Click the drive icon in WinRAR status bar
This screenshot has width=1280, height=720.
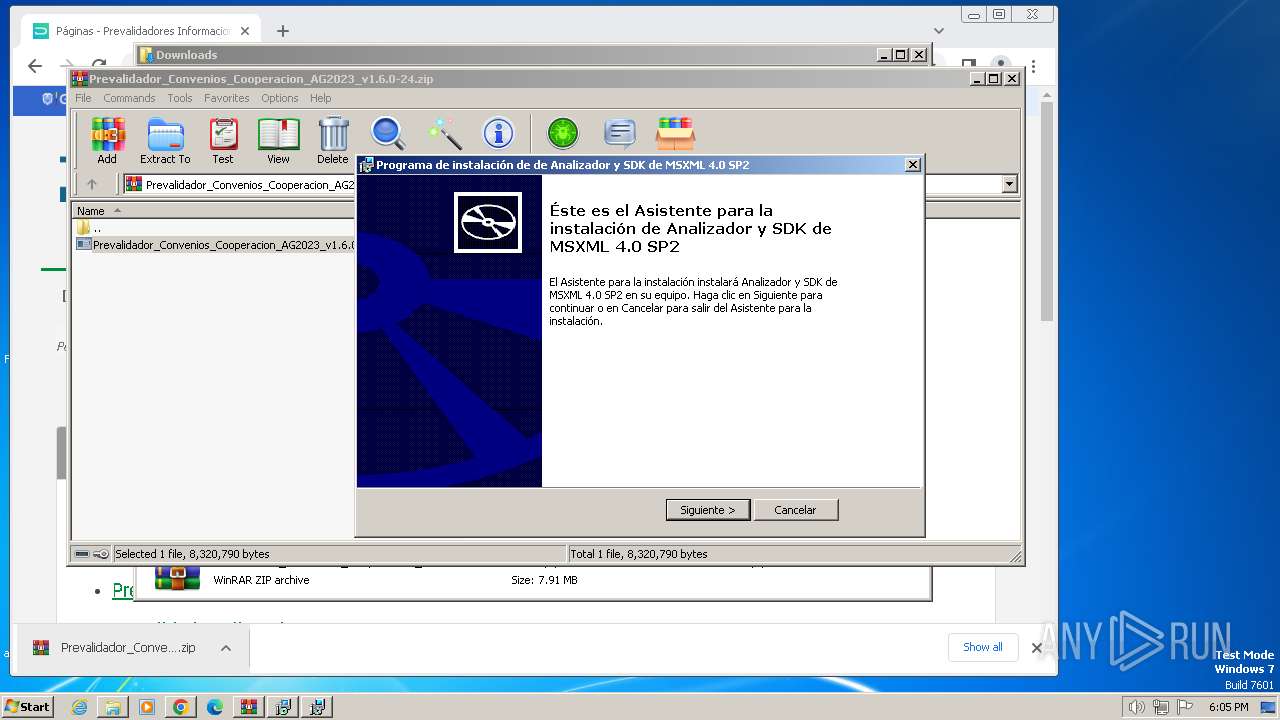point(82,554)
